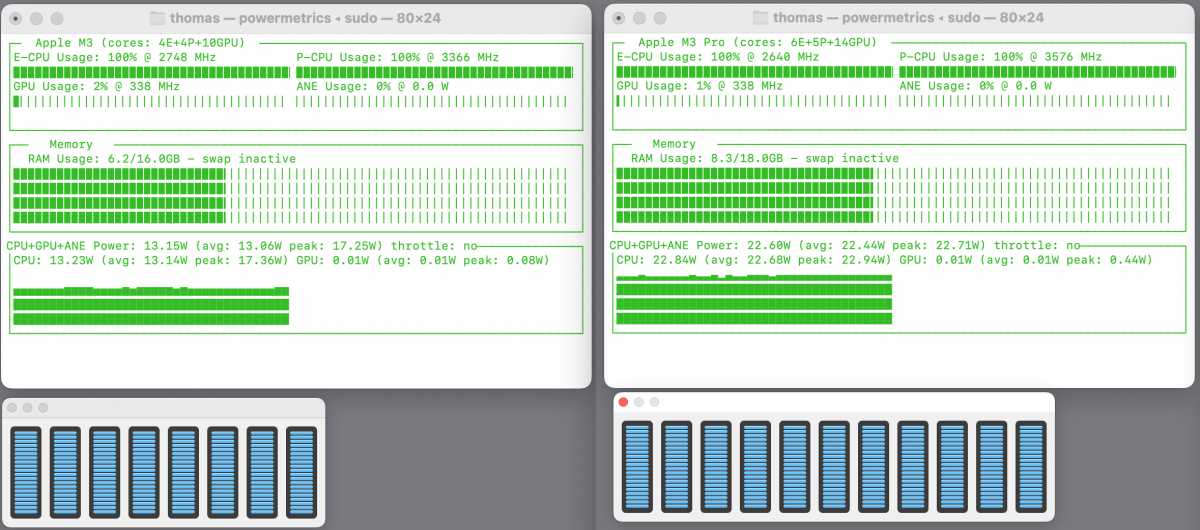The width and height of the screenshot is (1200, 530).
Task: Click the red close button of the 11-bar window
Action: [x=624, y=402]
